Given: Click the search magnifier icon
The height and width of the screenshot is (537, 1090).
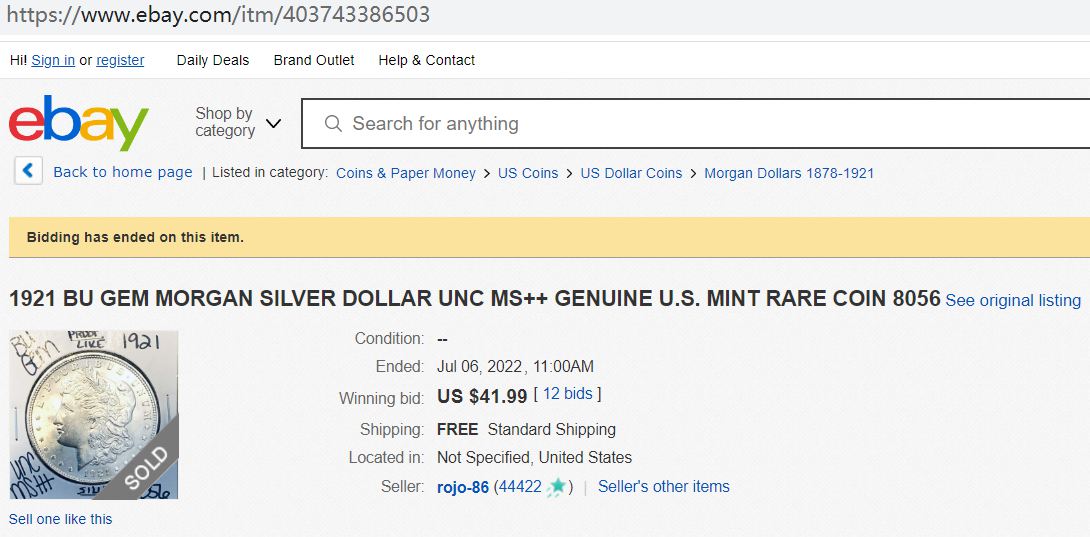Looking at the screenshot, I should click(333, 124).
